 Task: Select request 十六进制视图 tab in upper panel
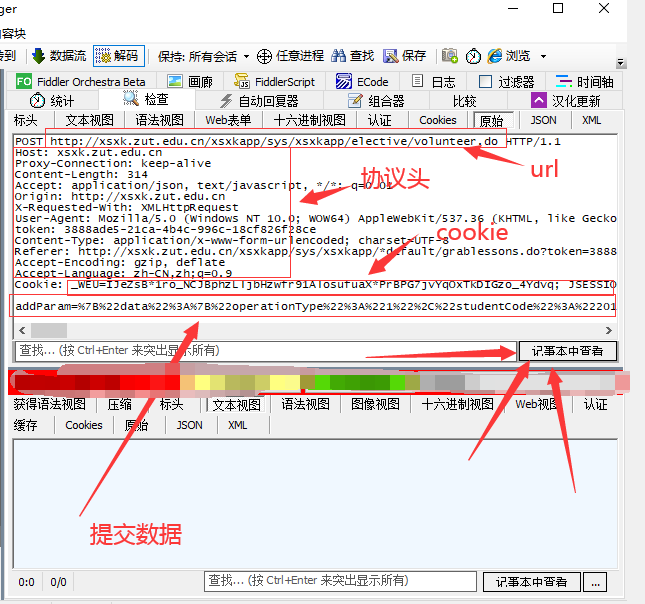309,120
